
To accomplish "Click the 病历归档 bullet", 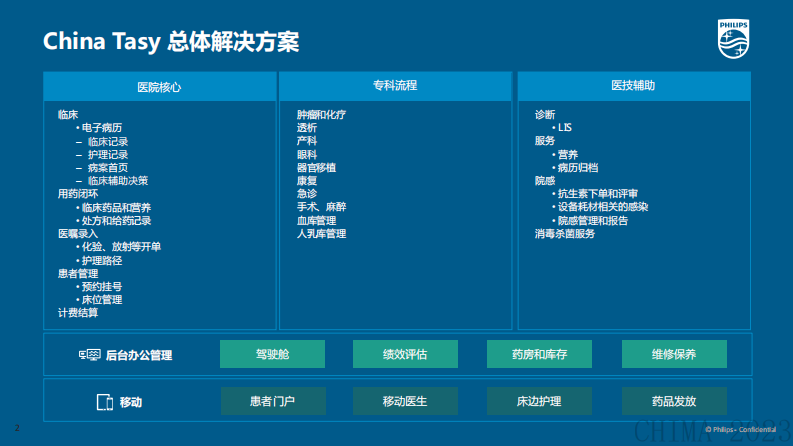I will point(578,167).
